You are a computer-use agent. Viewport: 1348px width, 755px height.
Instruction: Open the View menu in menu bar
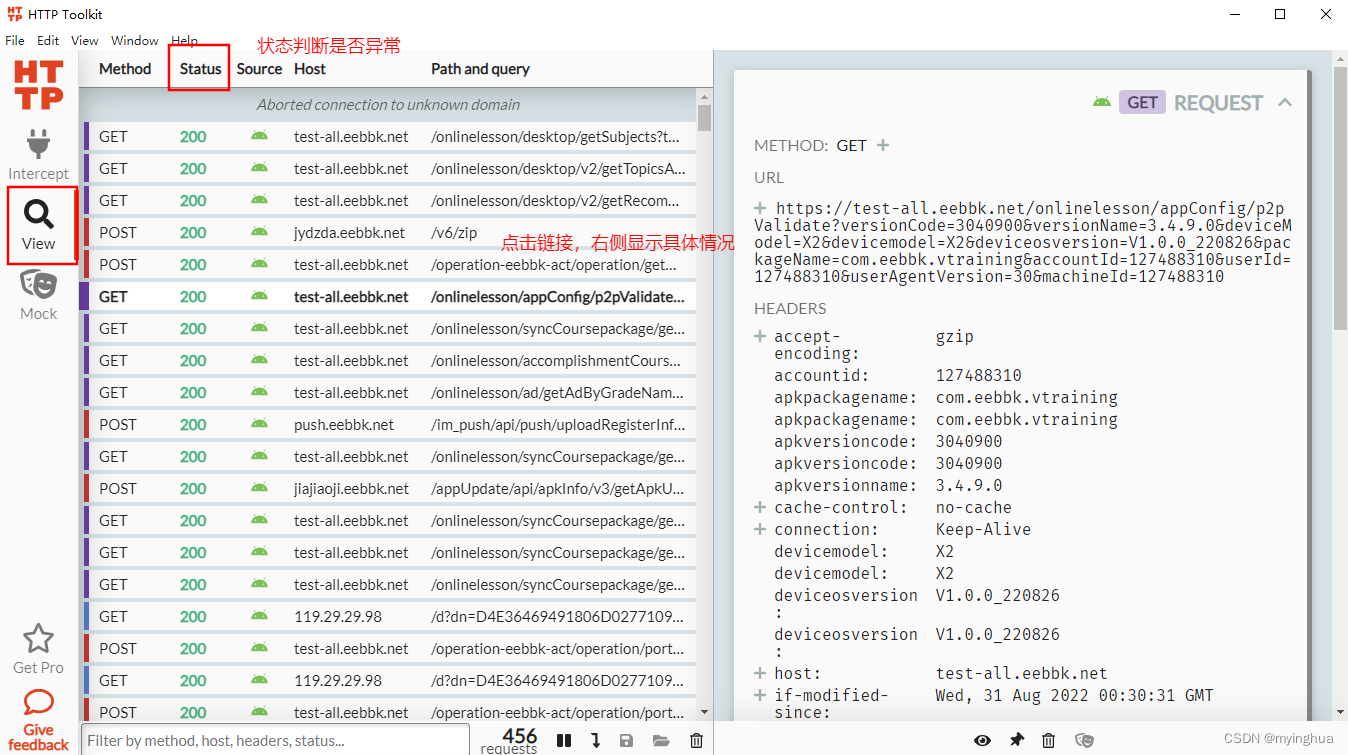[85, 41]
